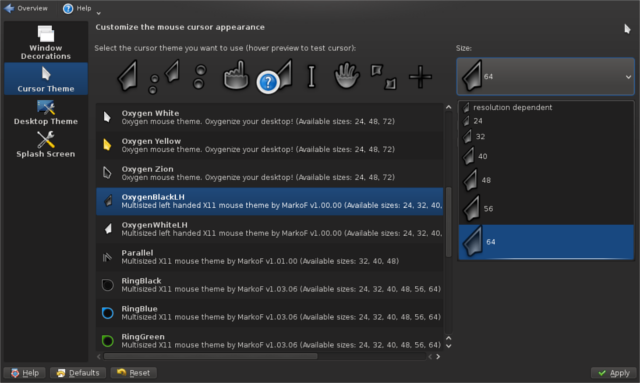Click the Help button at bottom

pos(25,373)
